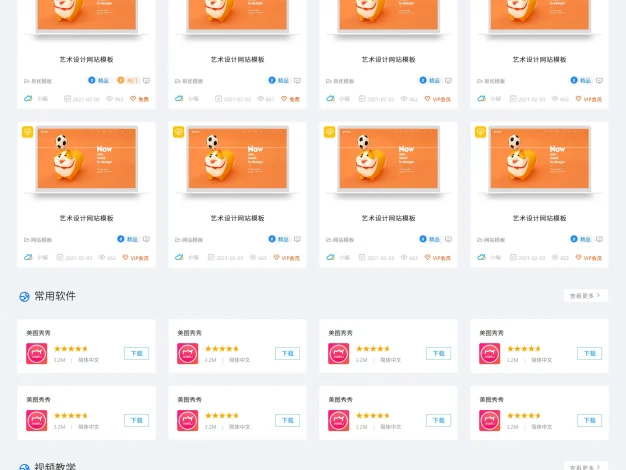Click 下载 button in upper-row fourth software card

589,353
